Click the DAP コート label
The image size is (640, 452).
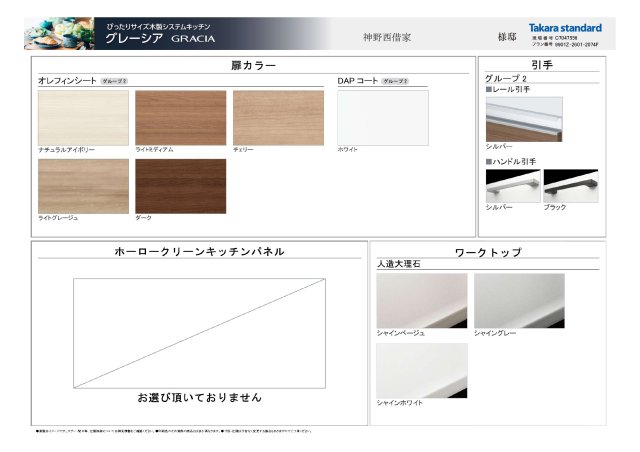[x=358, y=80]
